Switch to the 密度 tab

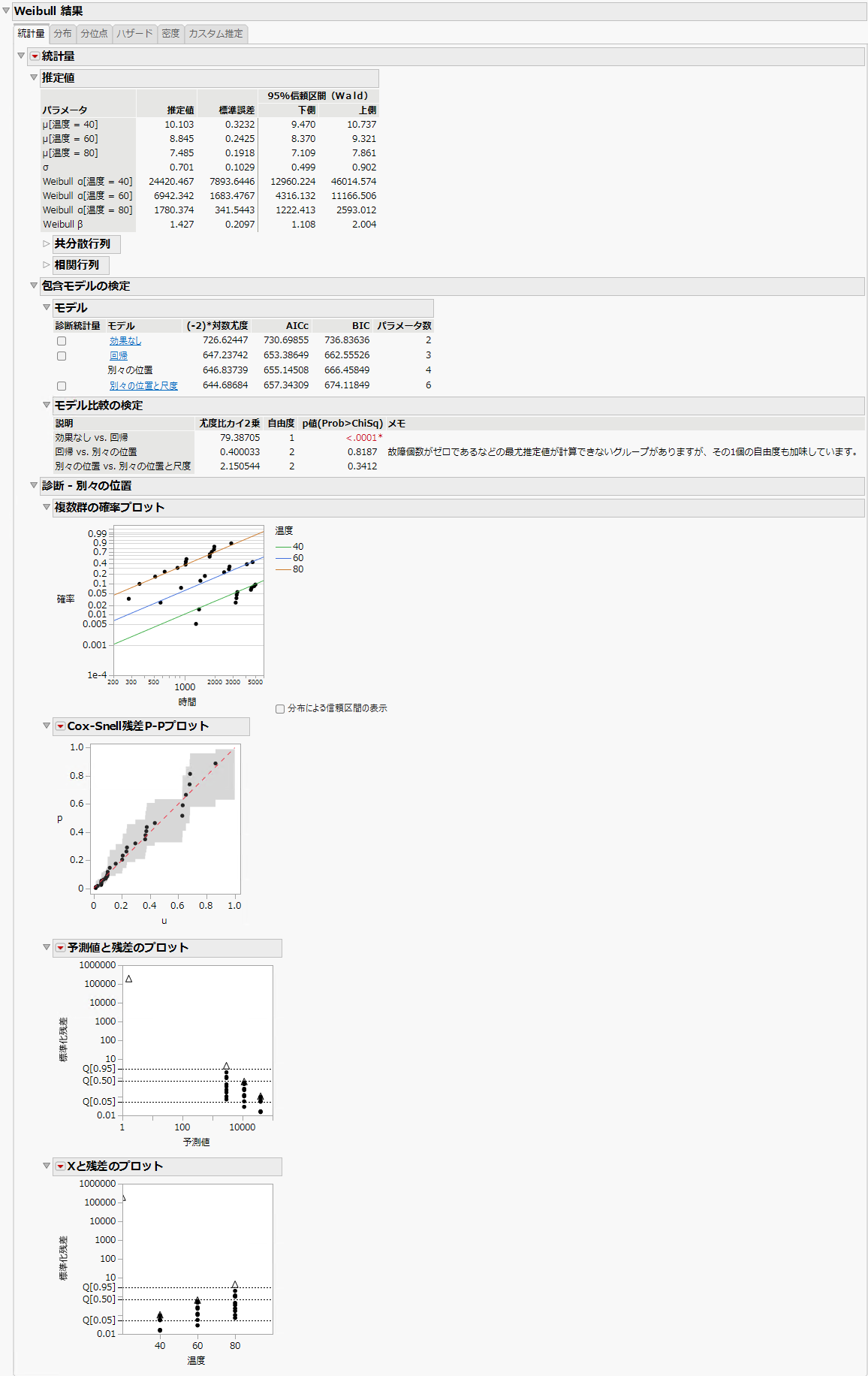click(x=171, y=34)
